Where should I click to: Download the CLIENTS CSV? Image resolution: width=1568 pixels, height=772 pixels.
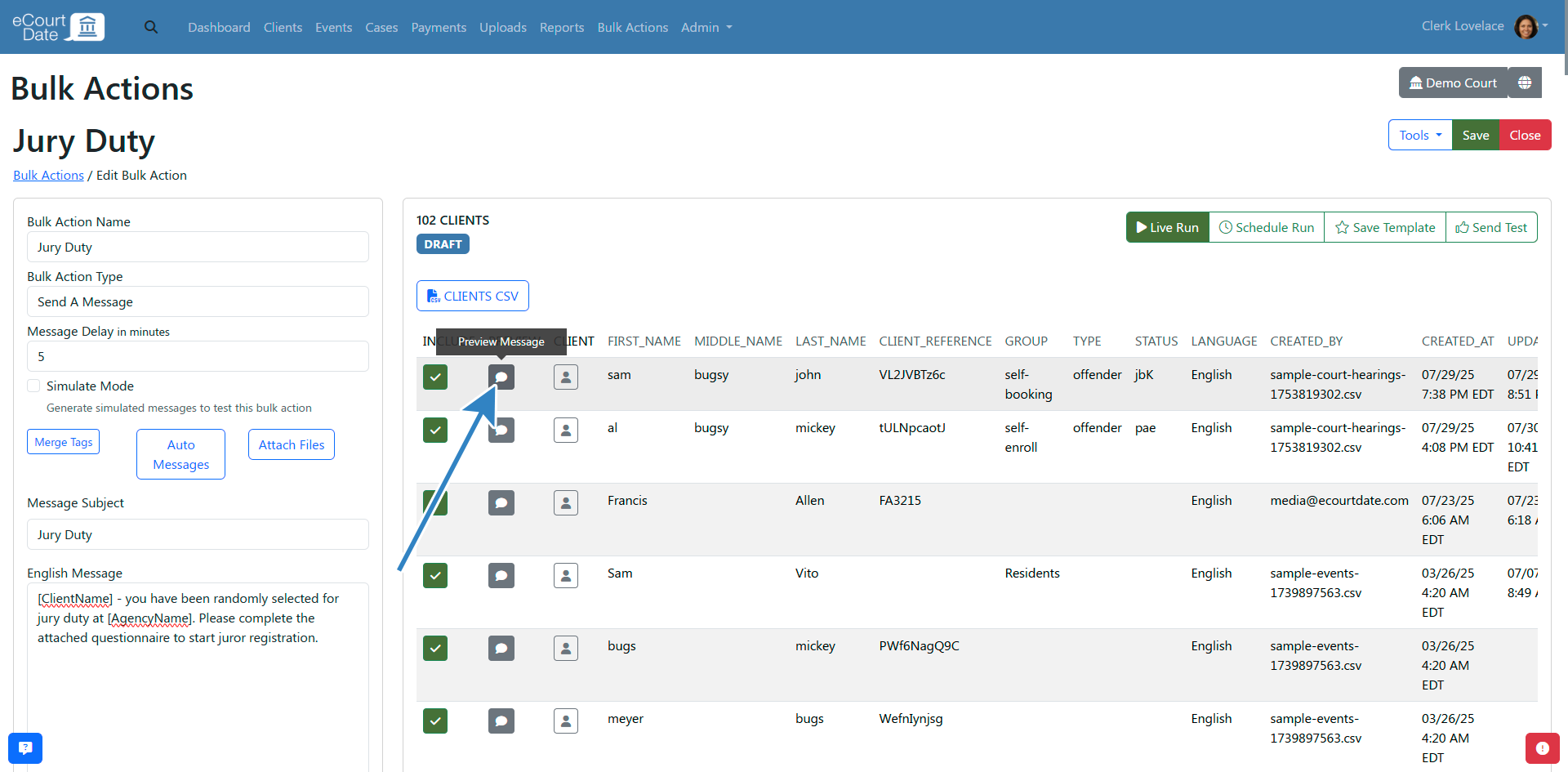coord(473,296)
